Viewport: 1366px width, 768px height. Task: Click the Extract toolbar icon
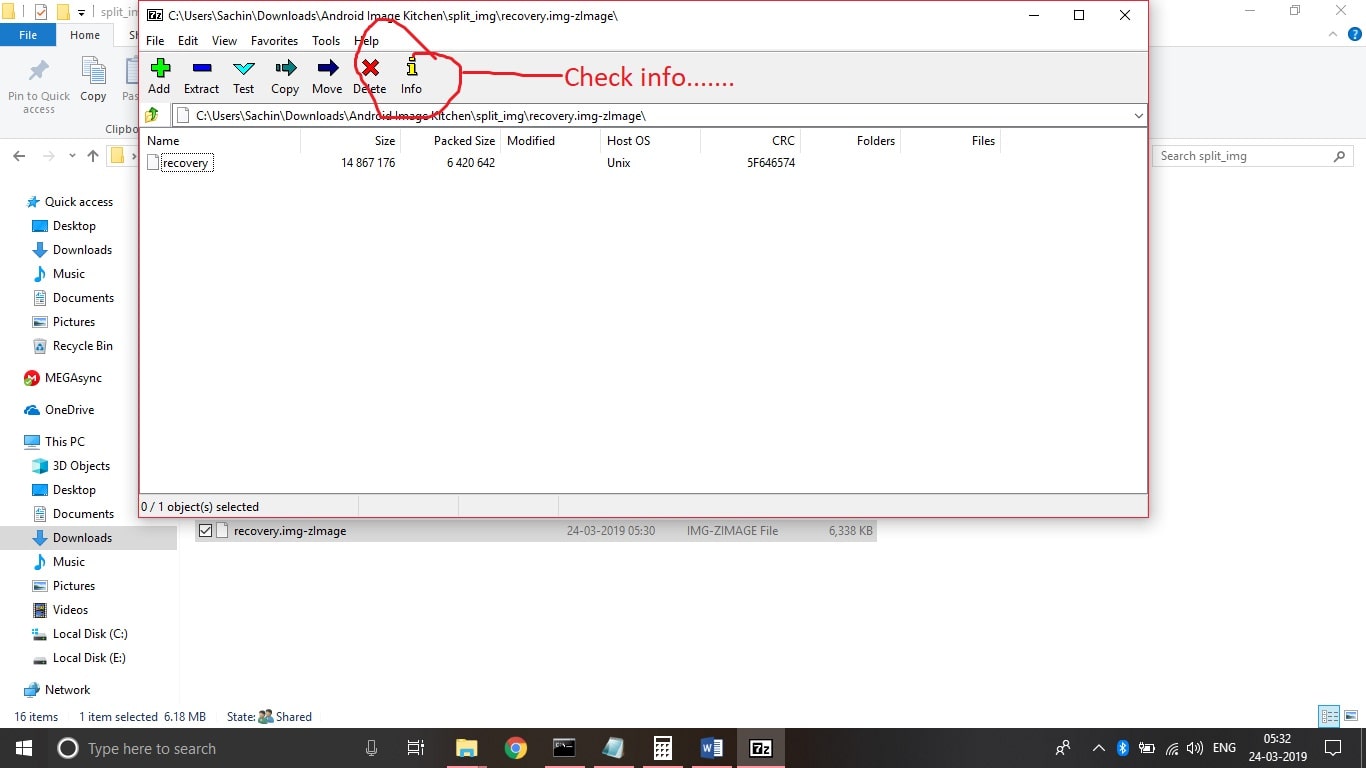coord(201,68)
